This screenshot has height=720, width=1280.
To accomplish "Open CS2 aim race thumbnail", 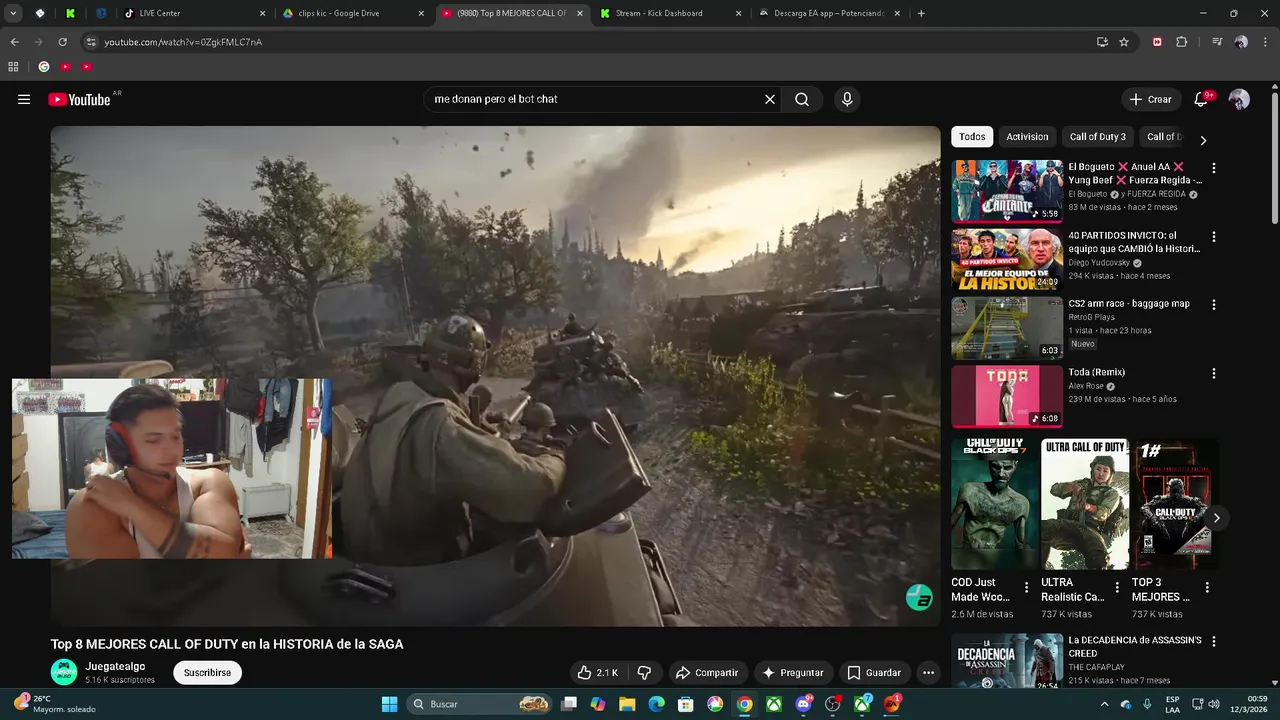I will (x=1007, y=327).
